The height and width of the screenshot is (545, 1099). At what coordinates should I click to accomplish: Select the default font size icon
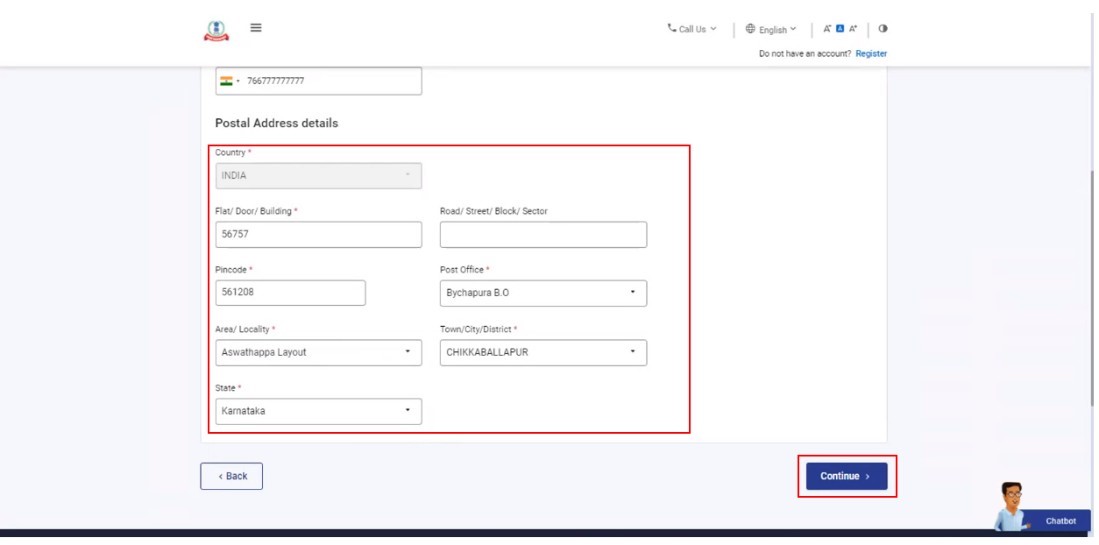[840, 29]
